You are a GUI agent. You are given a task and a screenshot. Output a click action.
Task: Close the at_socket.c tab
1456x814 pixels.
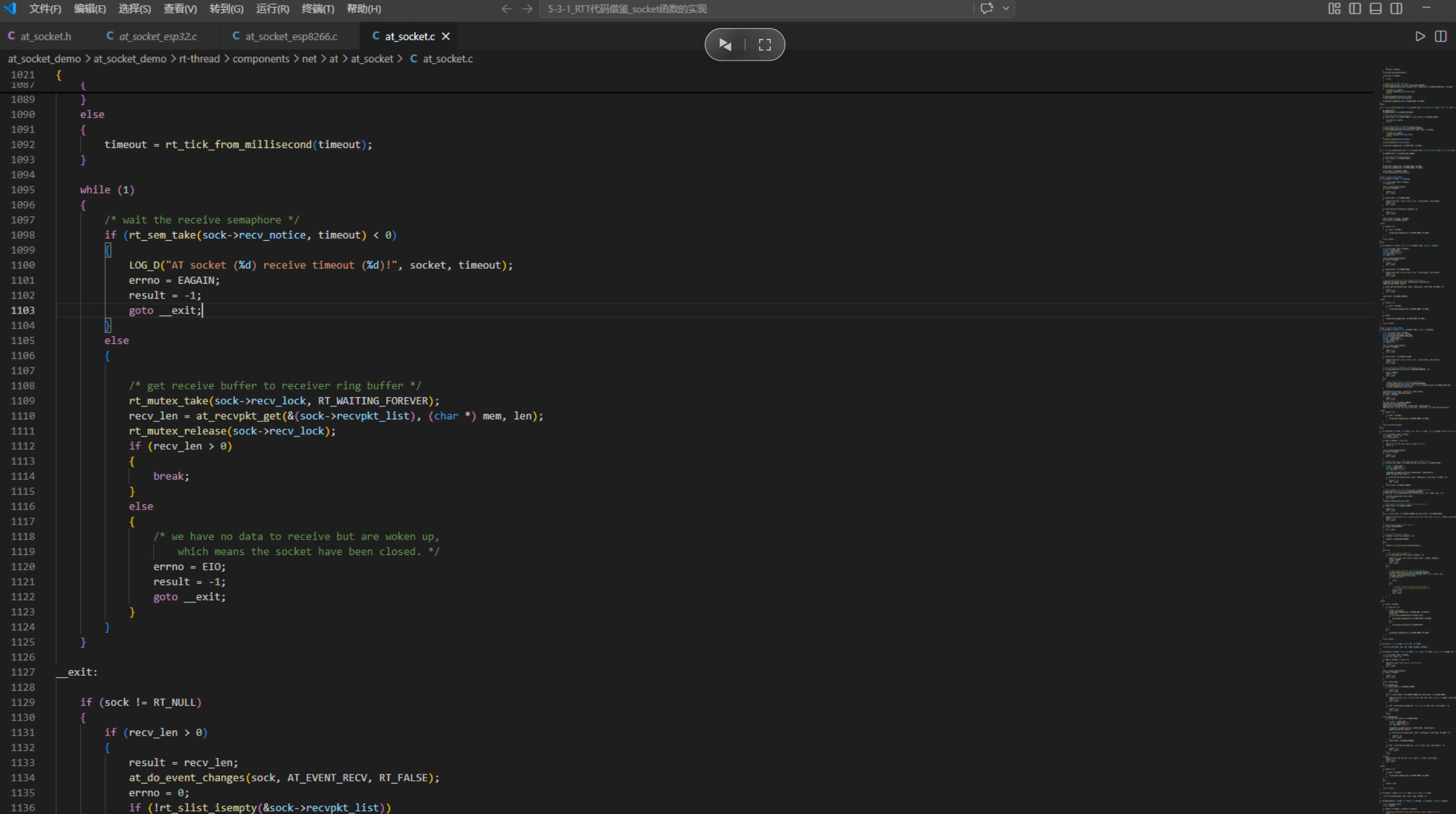click(446, 36)
